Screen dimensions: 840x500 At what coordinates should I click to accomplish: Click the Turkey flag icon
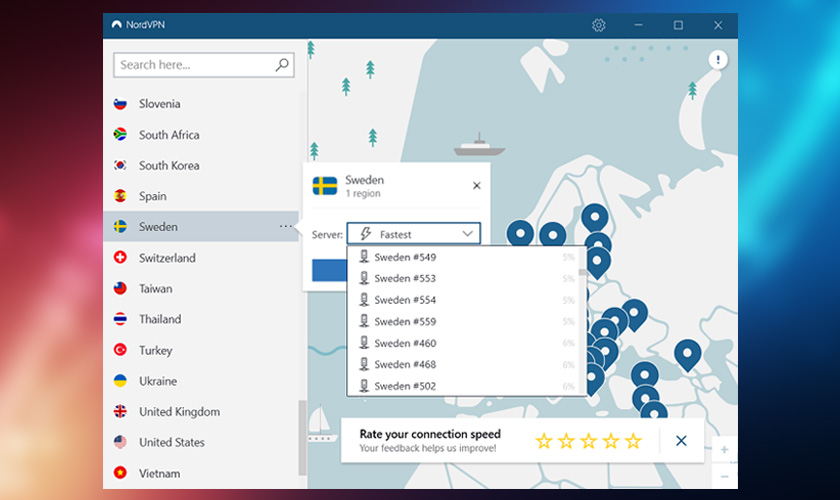(x=120, y=349)
